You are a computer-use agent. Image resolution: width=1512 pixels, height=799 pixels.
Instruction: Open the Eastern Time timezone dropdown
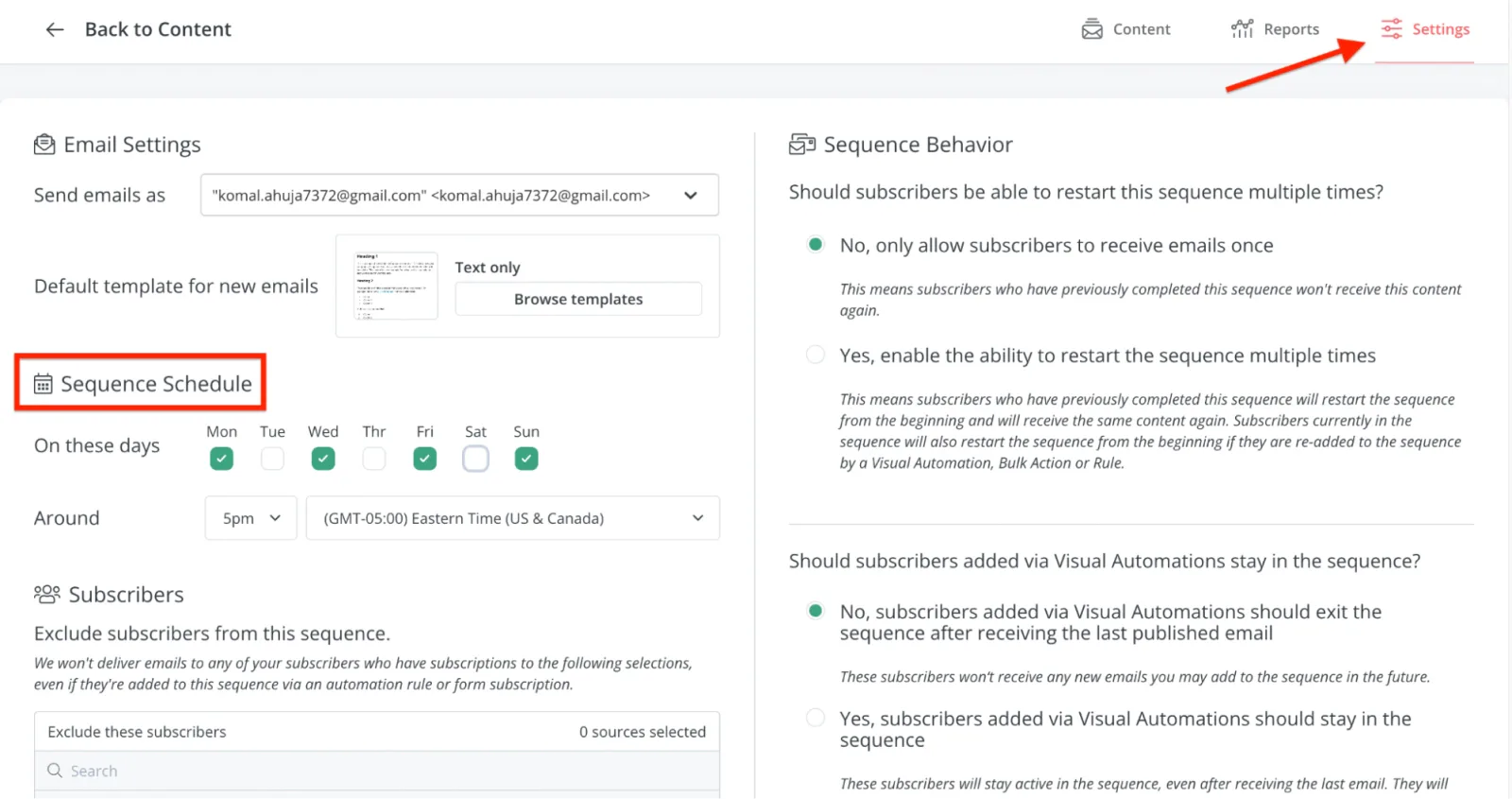click(x=512, y=518)
